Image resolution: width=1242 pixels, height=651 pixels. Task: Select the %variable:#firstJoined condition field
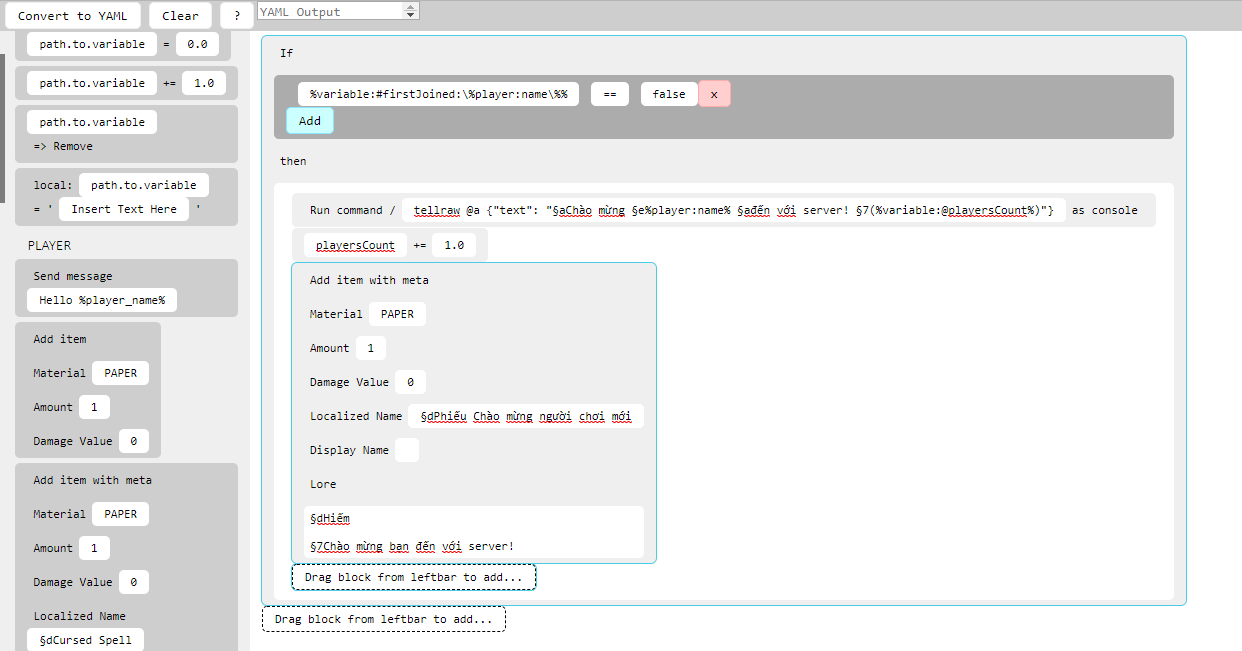438,93
